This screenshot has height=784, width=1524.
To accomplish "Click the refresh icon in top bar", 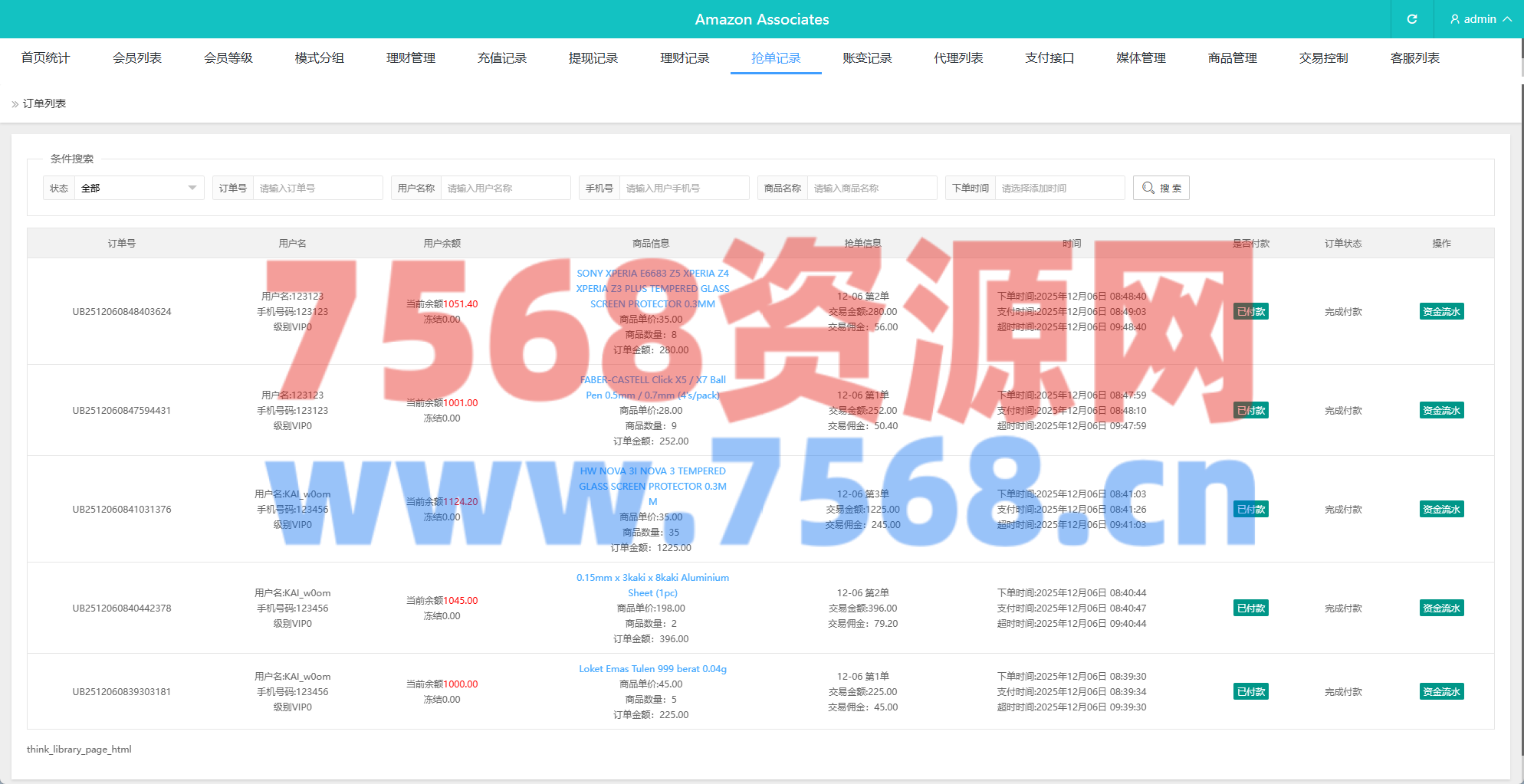I will pos(1411,19).
